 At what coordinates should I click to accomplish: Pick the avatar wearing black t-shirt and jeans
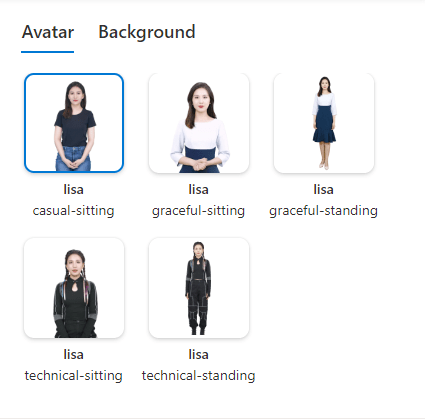74,123
